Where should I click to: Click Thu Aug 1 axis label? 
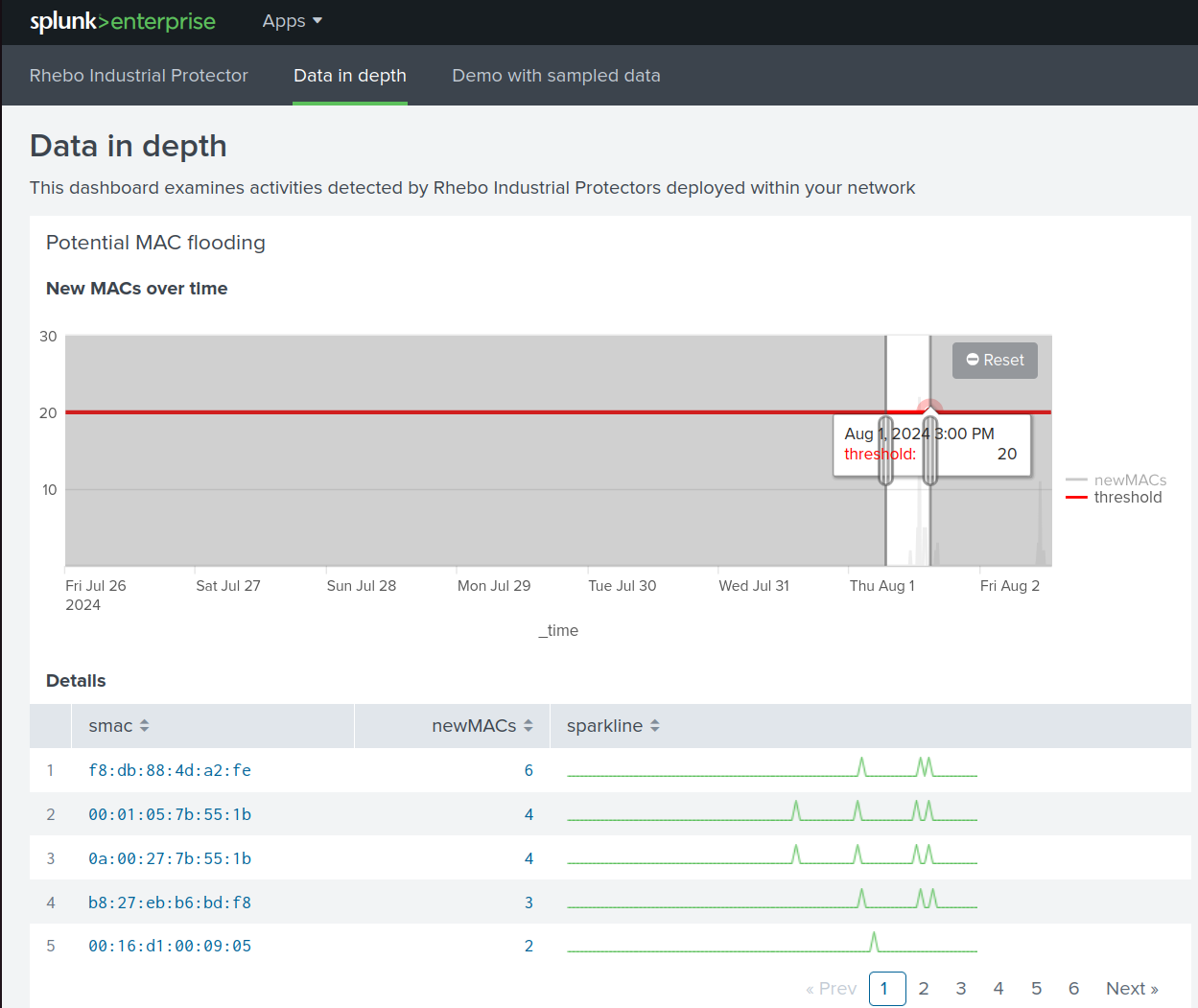(882, 586)
